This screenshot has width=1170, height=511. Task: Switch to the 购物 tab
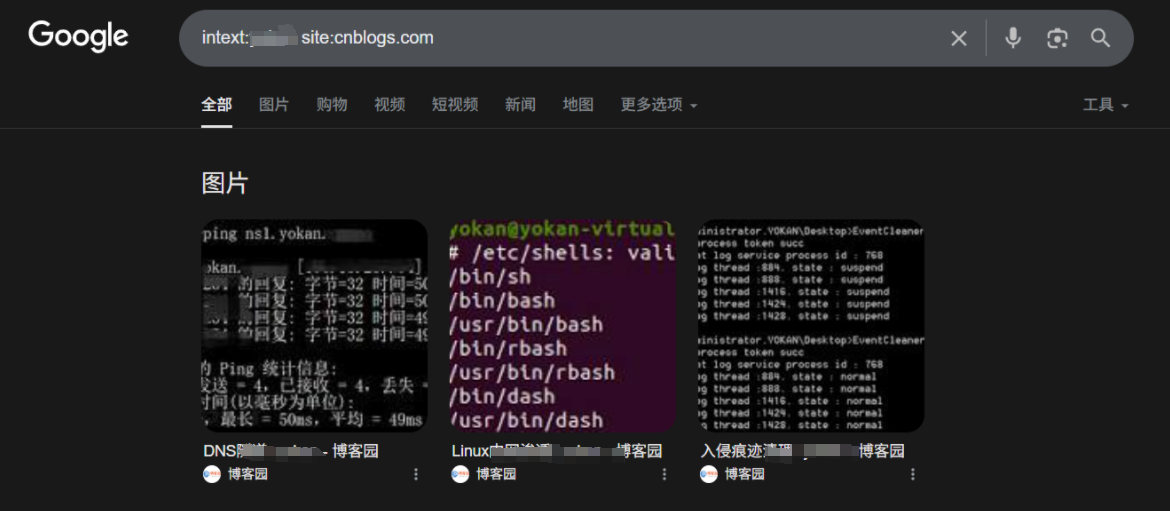point(331,104)
